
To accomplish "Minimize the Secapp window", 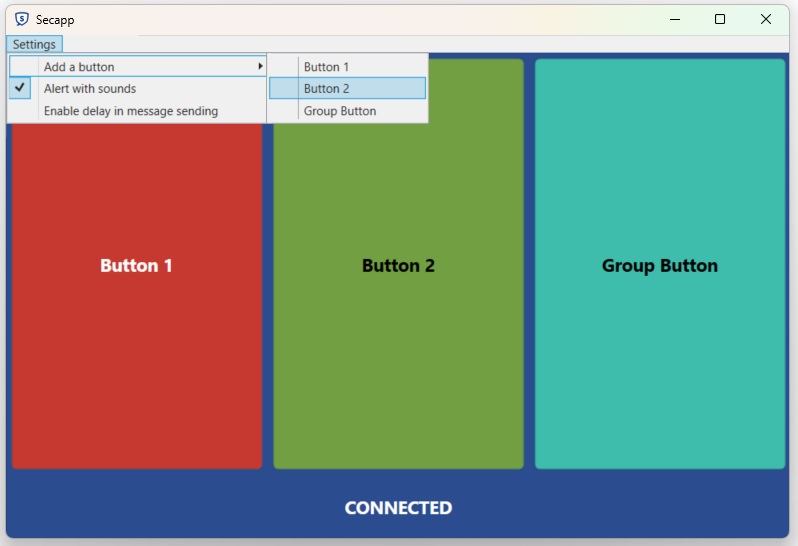I will (674, 19).
